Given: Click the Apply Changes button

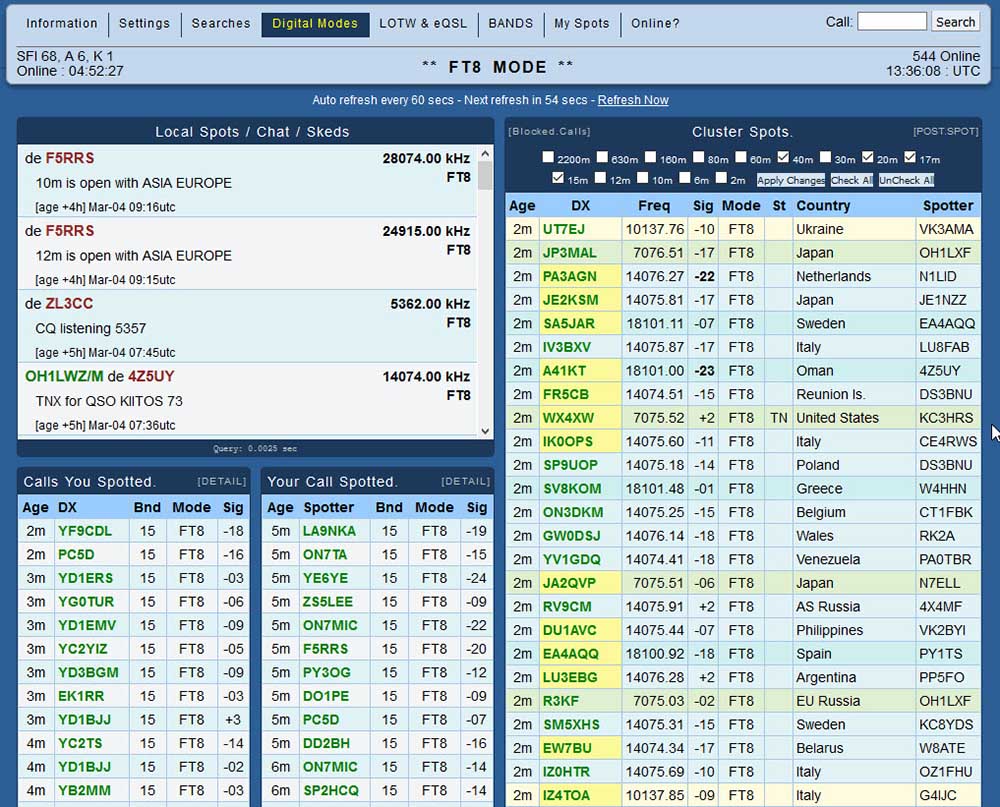Looking at the screenshot, I should tap(791, 181).
